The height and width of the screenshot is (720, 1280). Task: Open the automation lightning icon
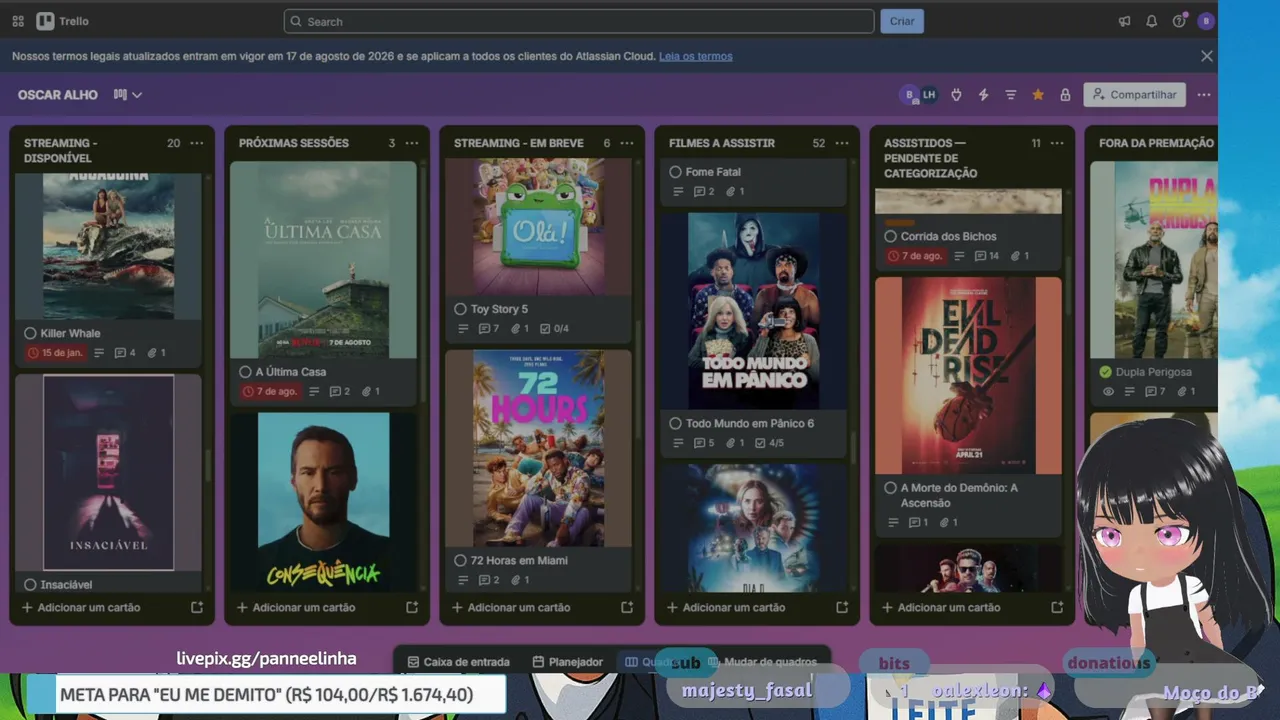pyautogui.click(x=983, y=95)
